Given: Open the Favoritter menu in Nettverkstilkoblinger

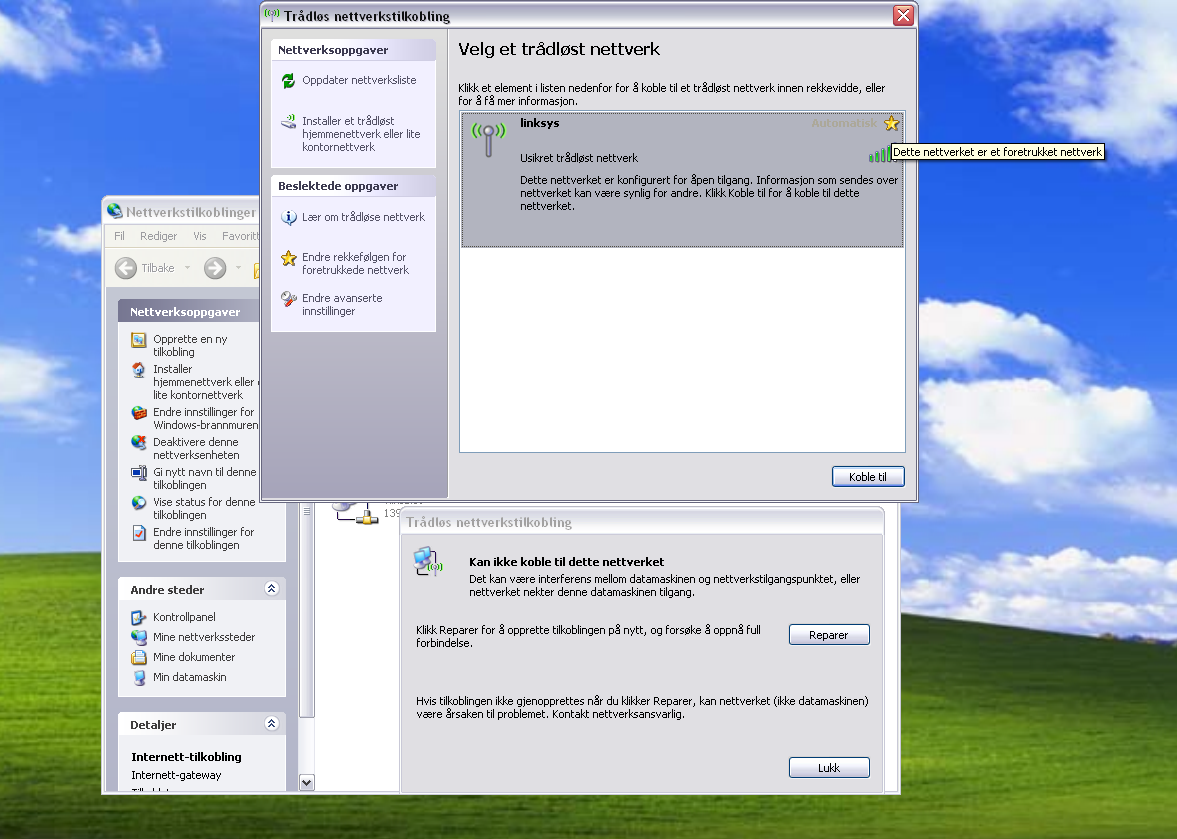Looking at the screenshot, I should coord(240,236).
